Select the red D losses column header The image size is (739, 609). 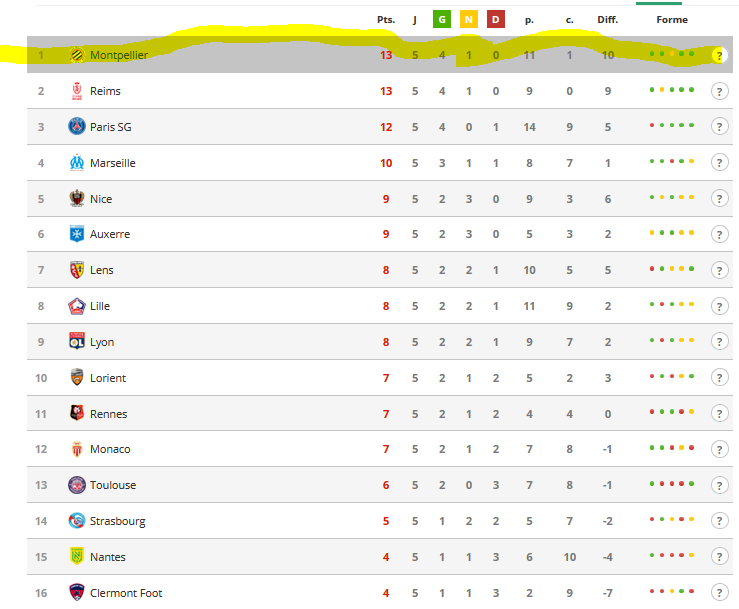[495, 20]
